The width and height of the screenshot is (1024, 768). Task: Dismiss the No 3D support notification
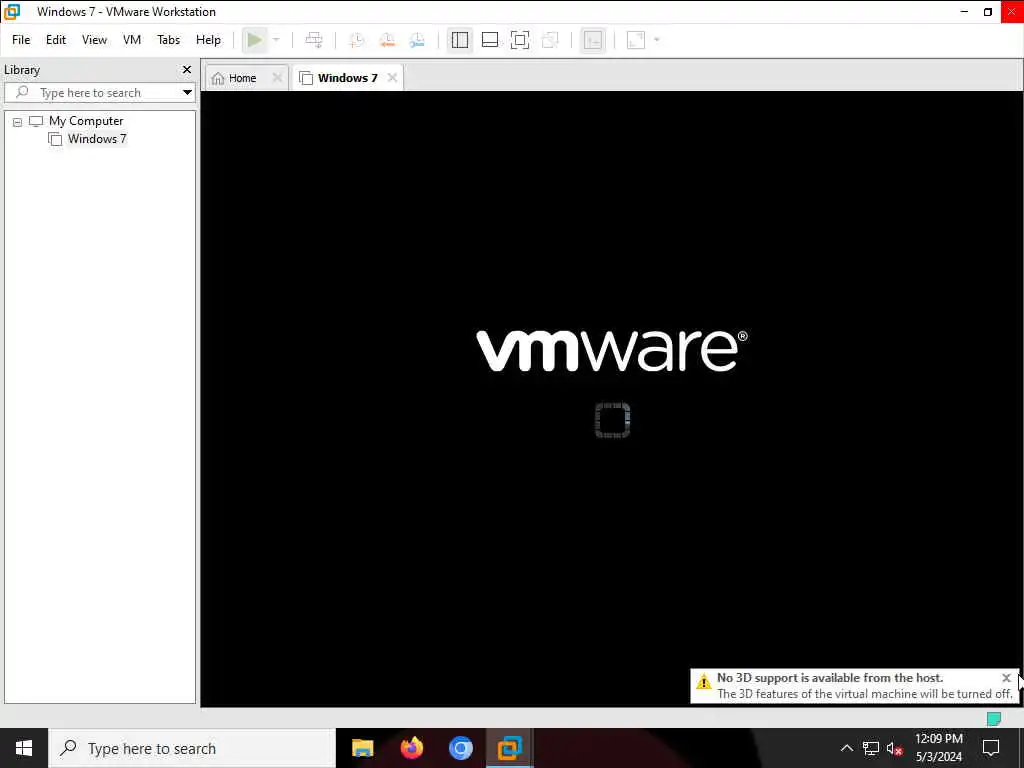point(1006,678)
